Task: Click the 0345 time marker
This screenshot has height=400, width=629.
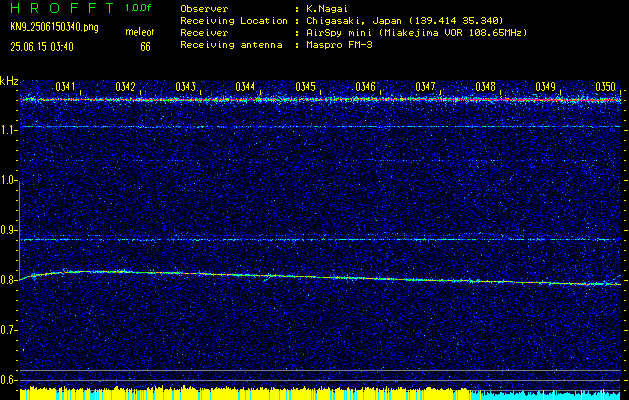Action: (x=305, y=87)
